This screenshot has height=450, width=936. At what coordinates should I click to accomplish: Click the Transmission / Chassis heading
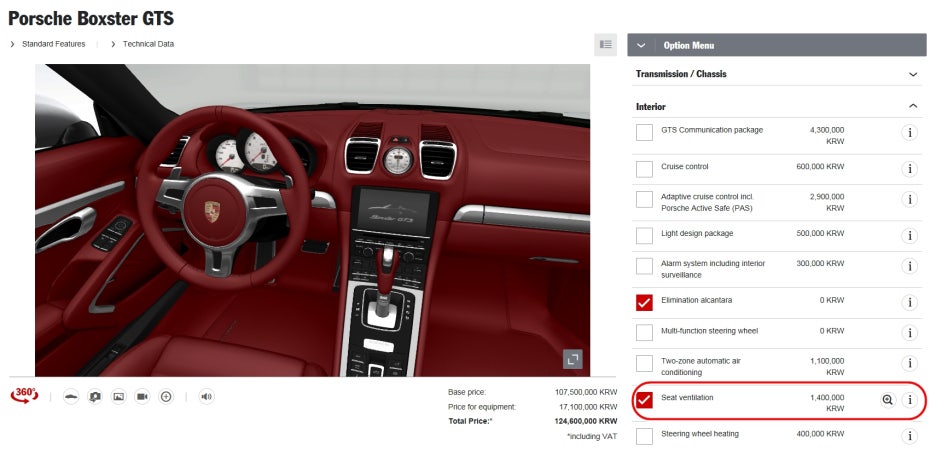point(681,74)
